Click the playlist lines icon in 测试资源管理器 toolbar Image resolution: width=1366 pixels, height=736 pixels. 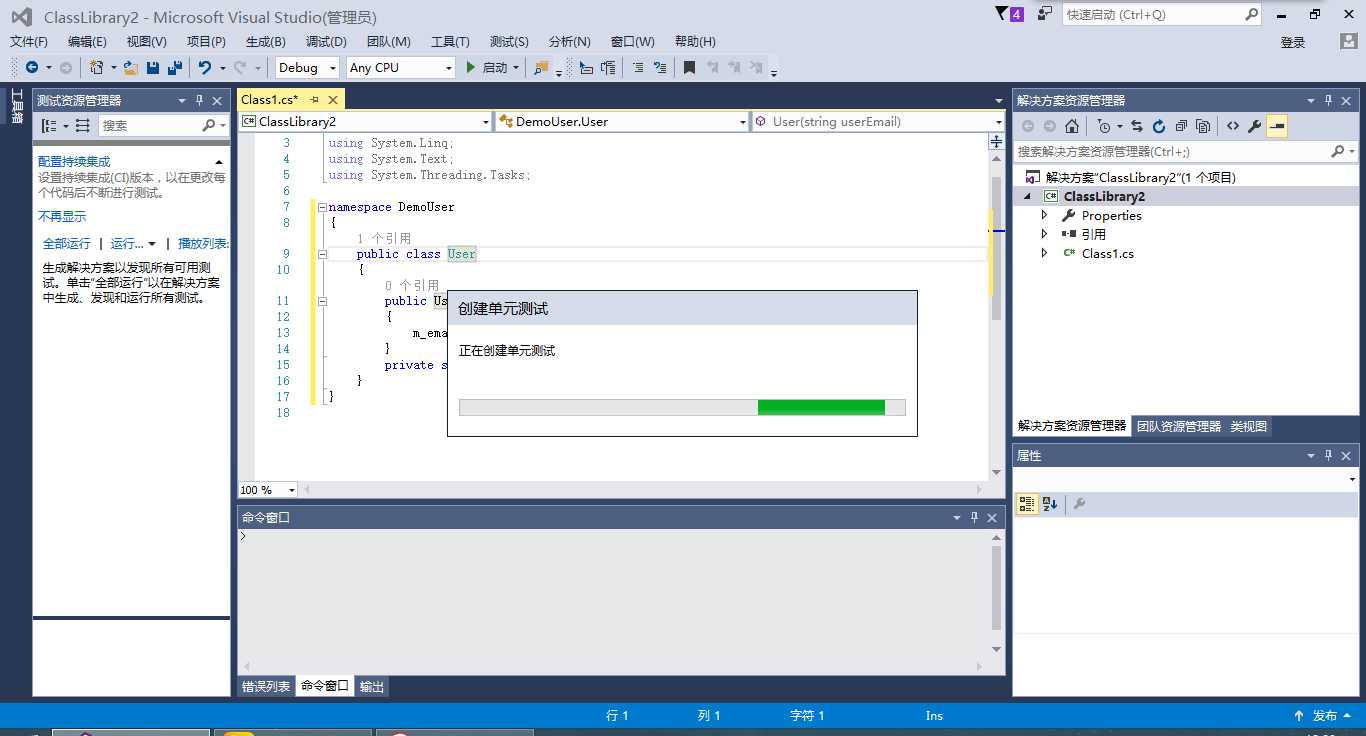[x=82, y=125]
